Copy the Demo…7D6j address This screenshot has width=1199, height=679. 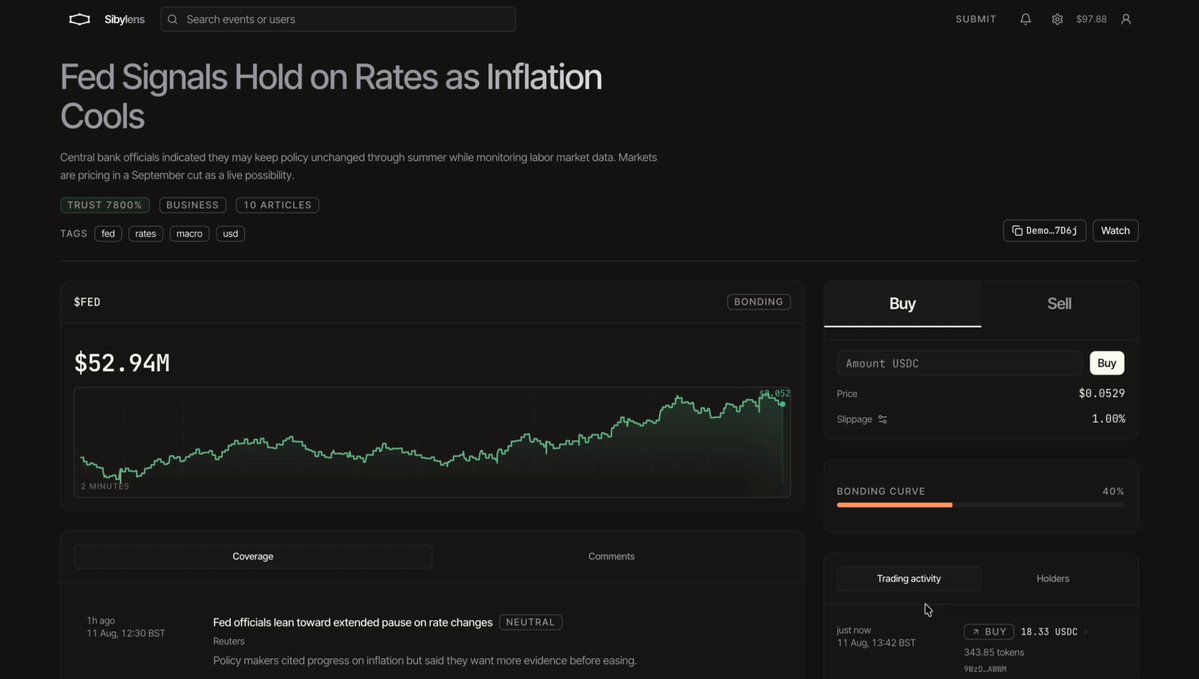pos(1044,230)
